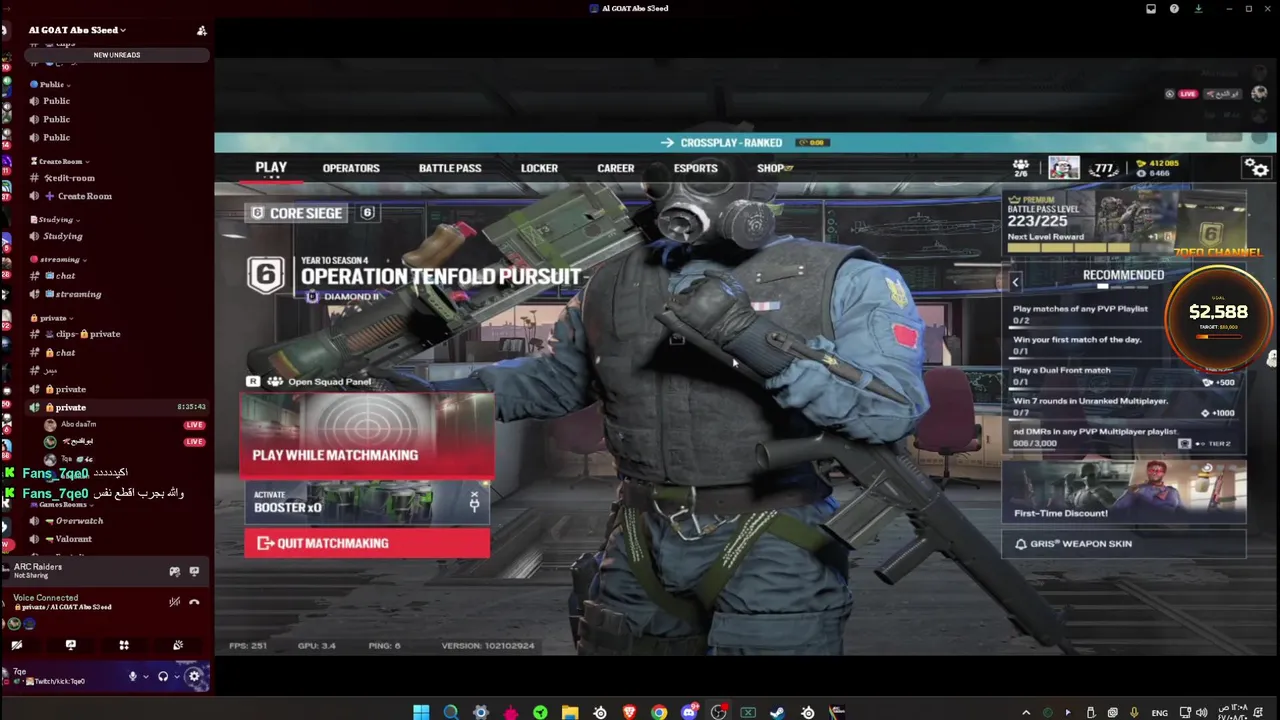This screenshot has width=1280, height=720.
Task: Open Windows Search from taskbar
Action: pos(451,712)
